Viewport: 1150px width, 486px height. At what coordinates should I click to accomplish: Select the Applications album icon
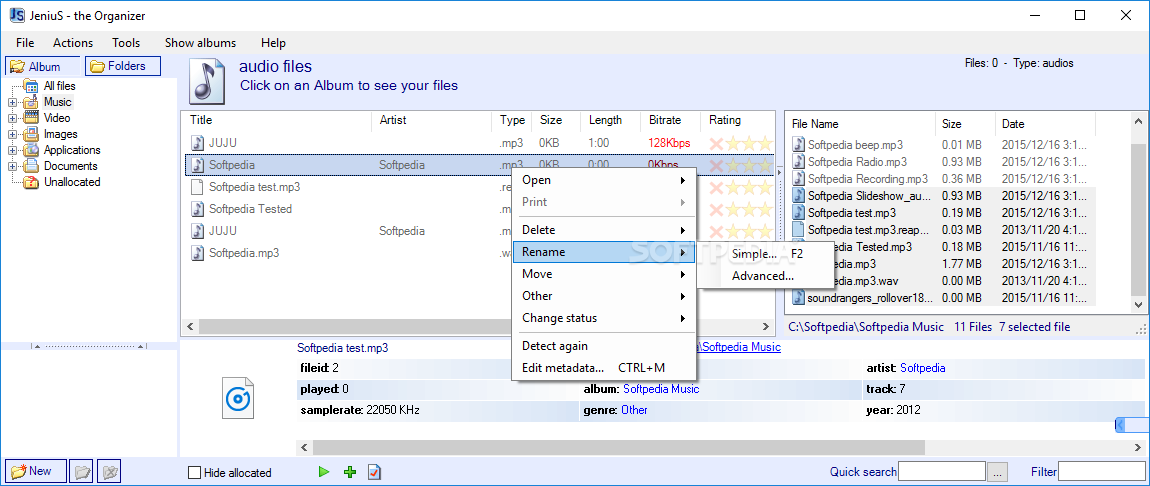click(x=31, y=150)
